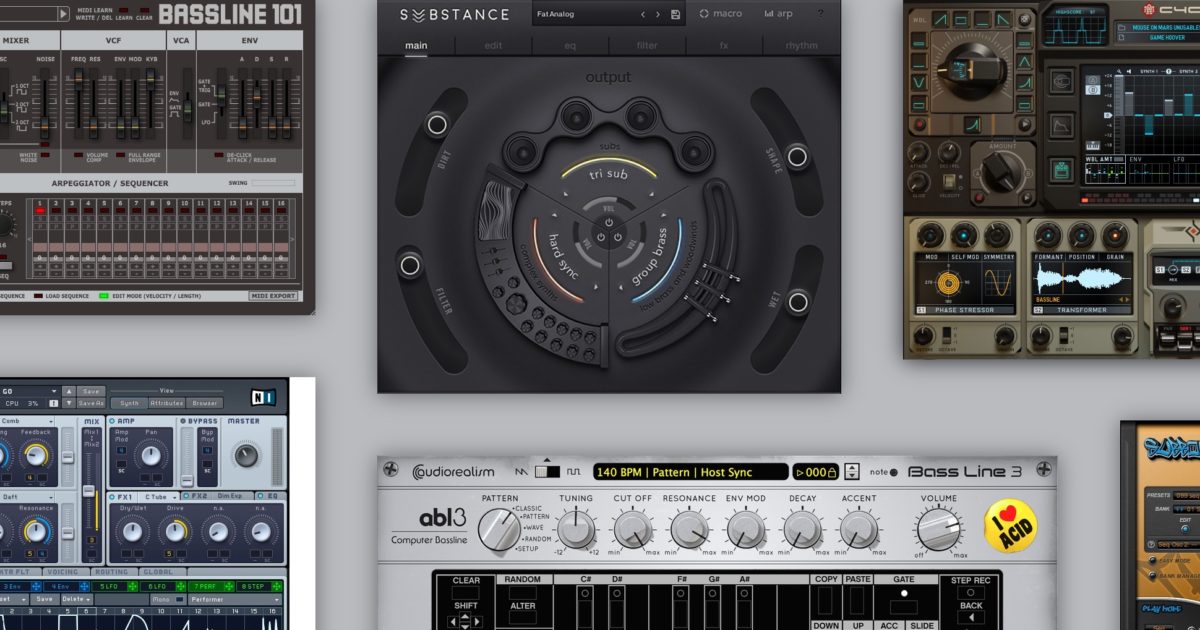
Task: Click the ABL3 PATTERN mode selector knob
Action: 498,529
